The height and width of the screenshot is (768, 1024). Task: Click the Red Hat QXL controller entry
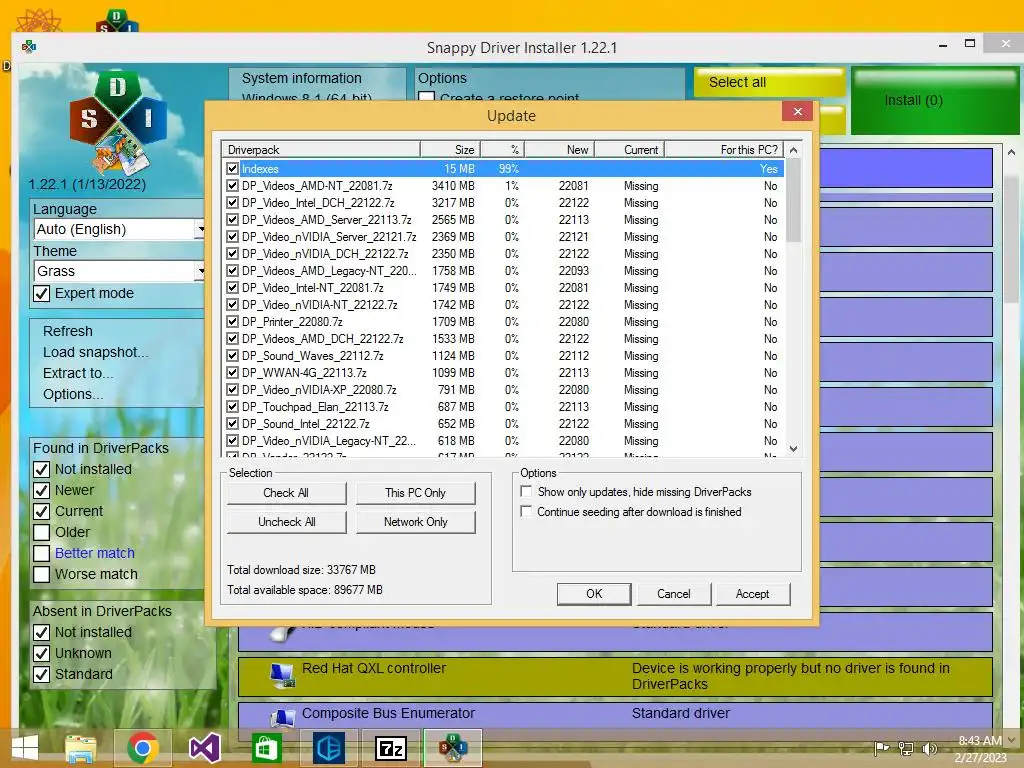(615, 677)
